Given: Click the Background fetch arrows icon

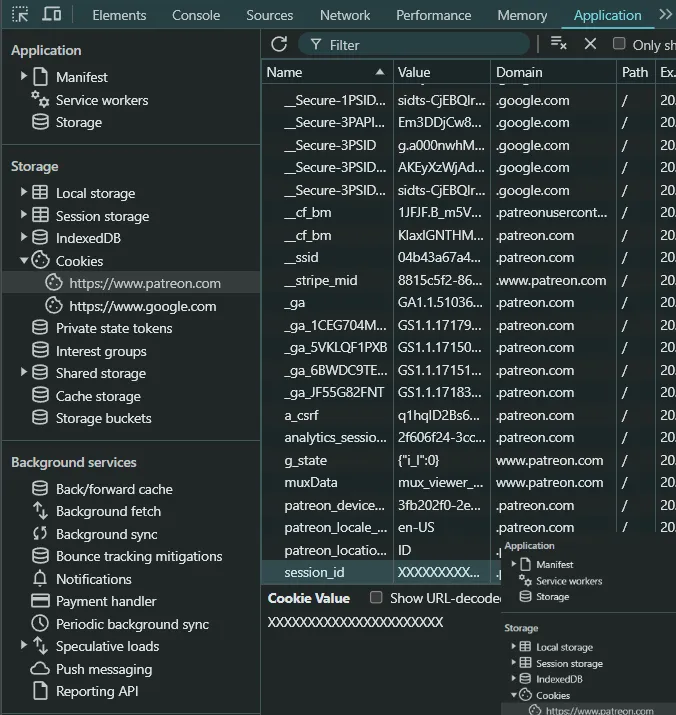Looking at the screenshot, I should (x=40, y=511).
